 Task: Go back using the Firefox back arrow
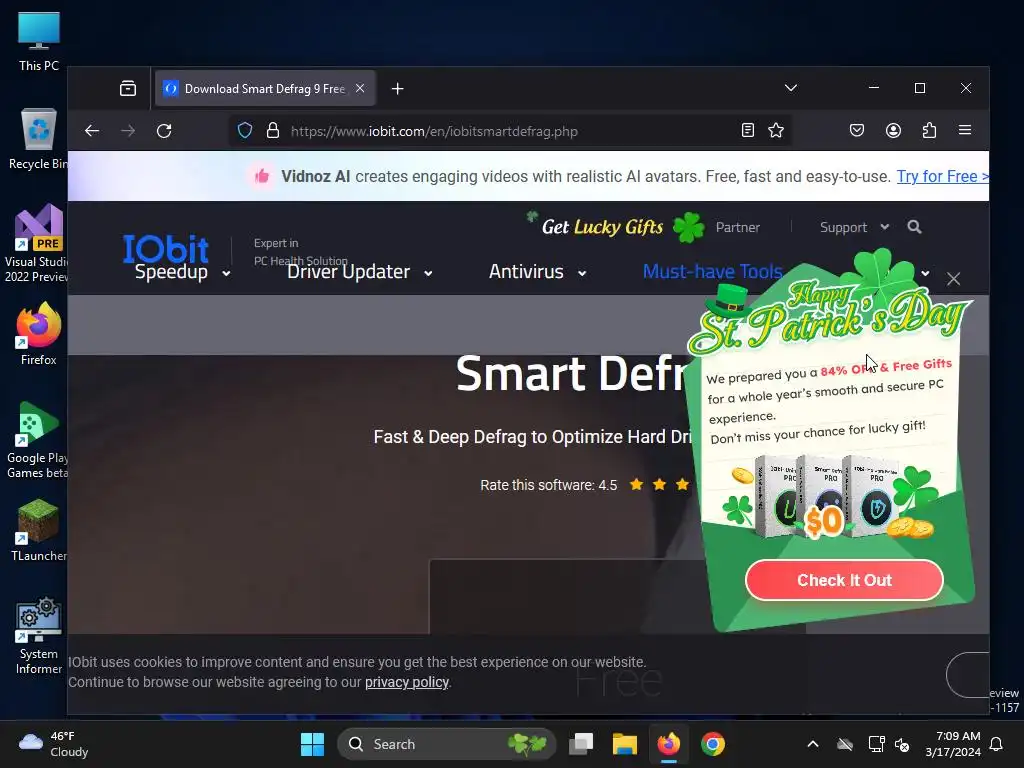pyautogui.click(x=92, y=131)
